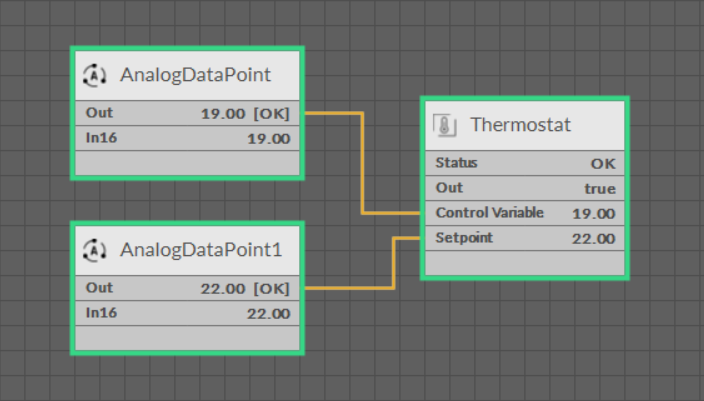Screen dimensions: 704x401
Task: Click the empty footer row of AnalogDataPoint1
Action: pos(186,338)
